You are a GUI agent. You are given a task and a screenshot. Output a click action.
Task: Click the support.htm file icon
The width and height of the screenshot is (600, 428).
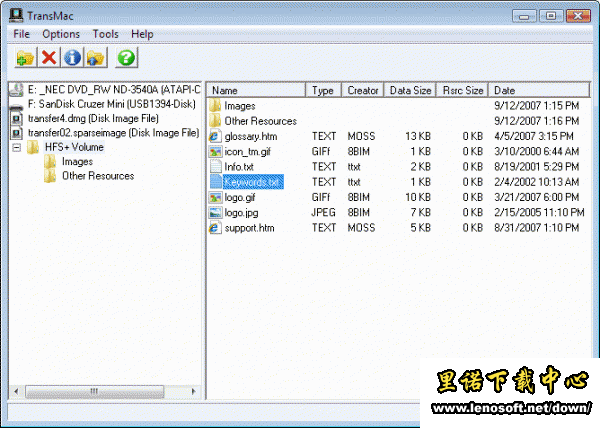pyautogui.click(x=215, y=228)
